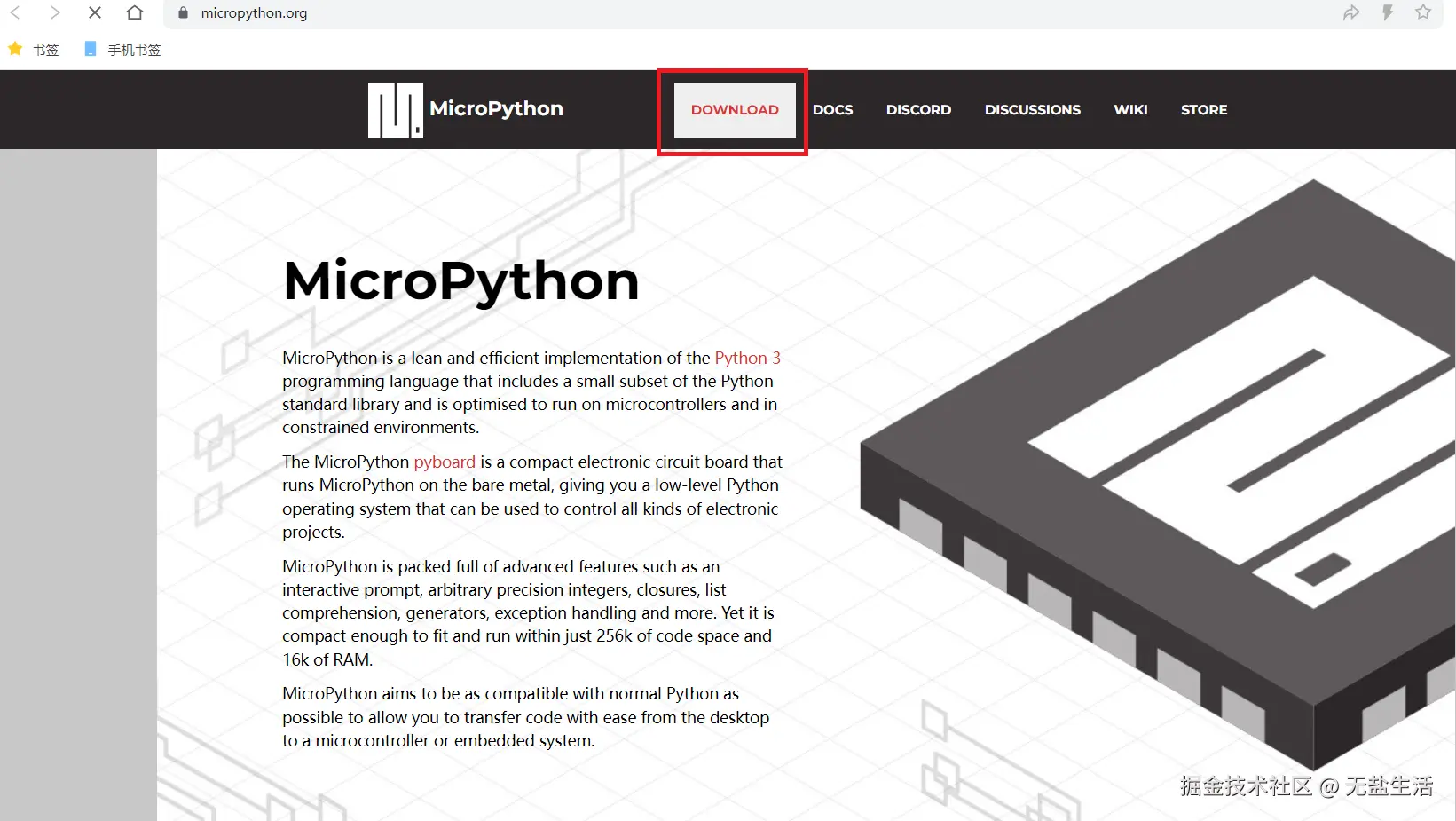The image size is (1456, 821).
Task: Go to the WIKI navigation item
Action: (1130, 109)
